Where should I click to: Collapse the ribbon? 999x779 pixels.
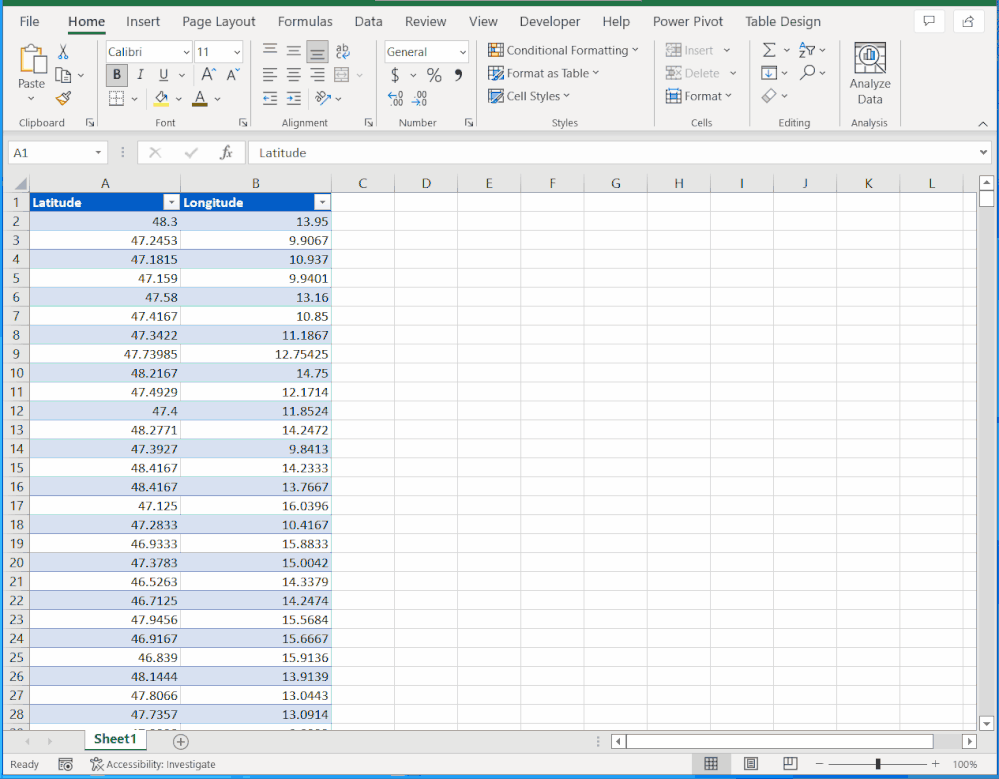click(982, 124)
